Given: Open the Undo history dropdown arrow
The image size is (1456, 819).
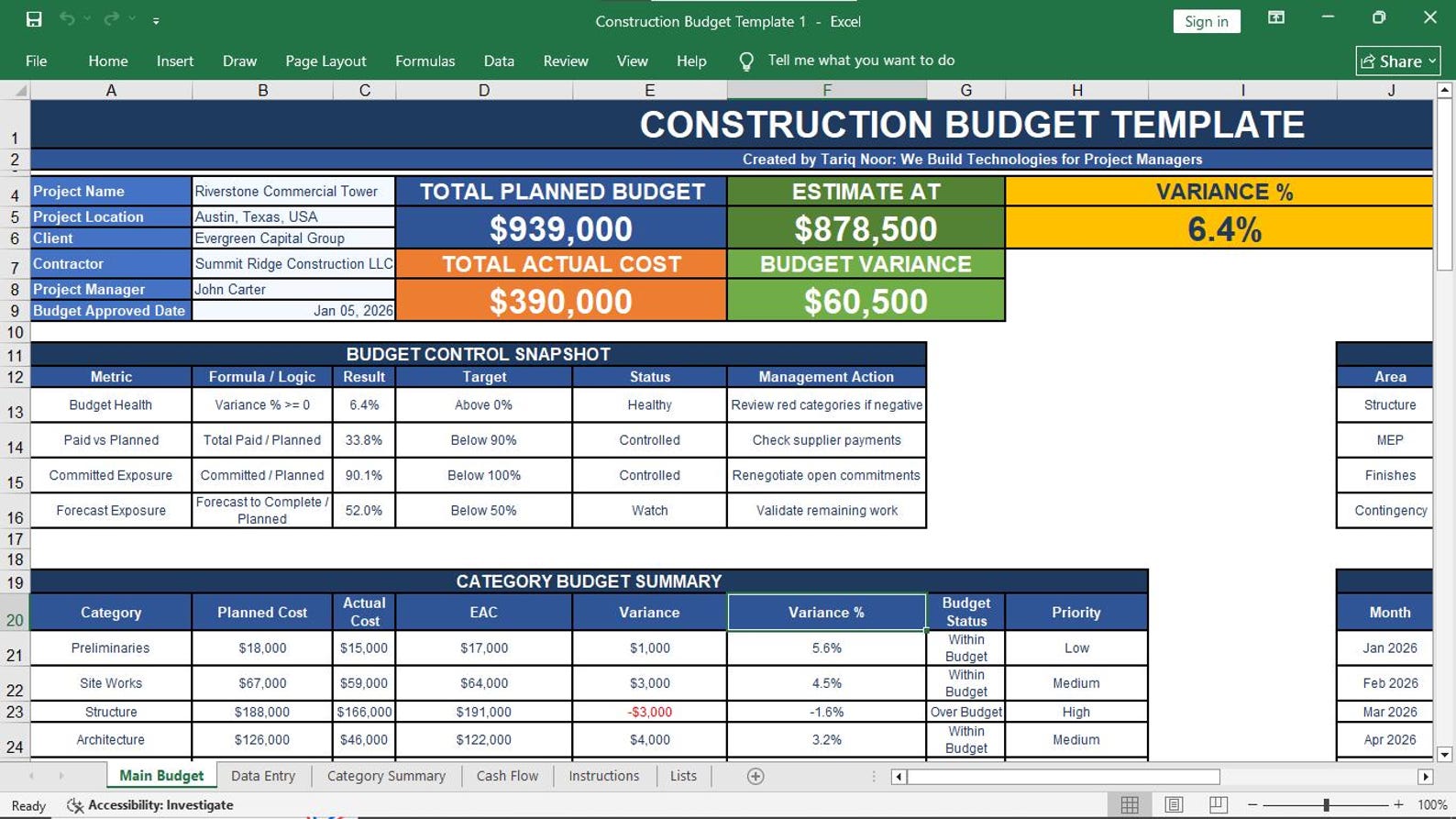Looking at the screenshot, I should (87, 19).
